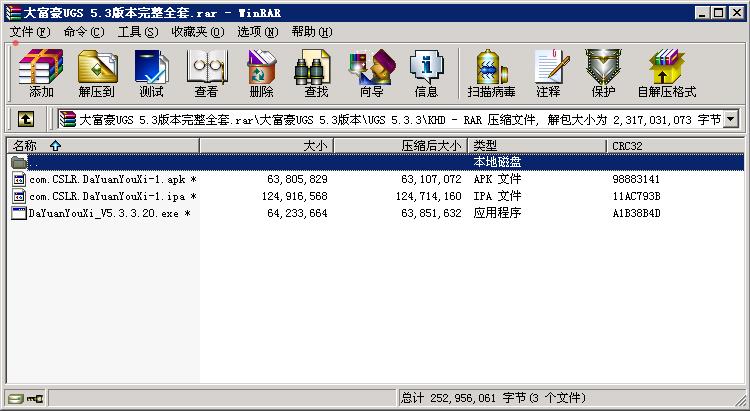Click icon of DaYuanYouXi_V5.3.3.20.exe file

19,213
